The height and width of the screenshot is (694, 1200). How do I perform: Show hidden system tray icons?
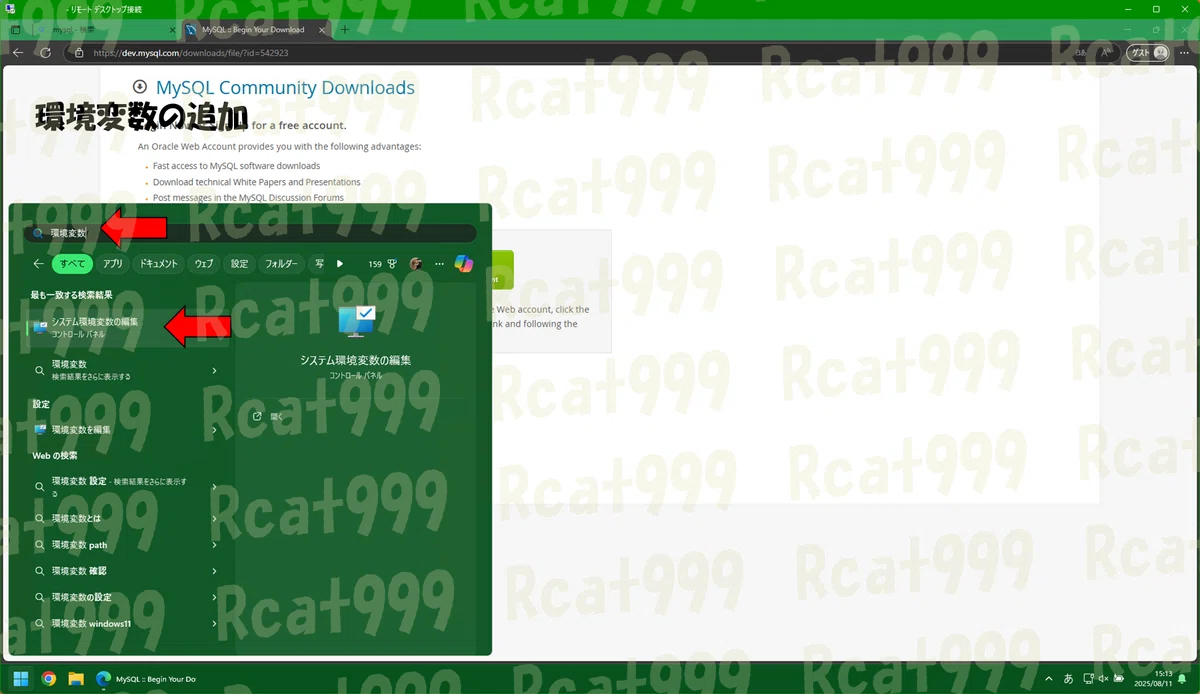point(1049,678)
